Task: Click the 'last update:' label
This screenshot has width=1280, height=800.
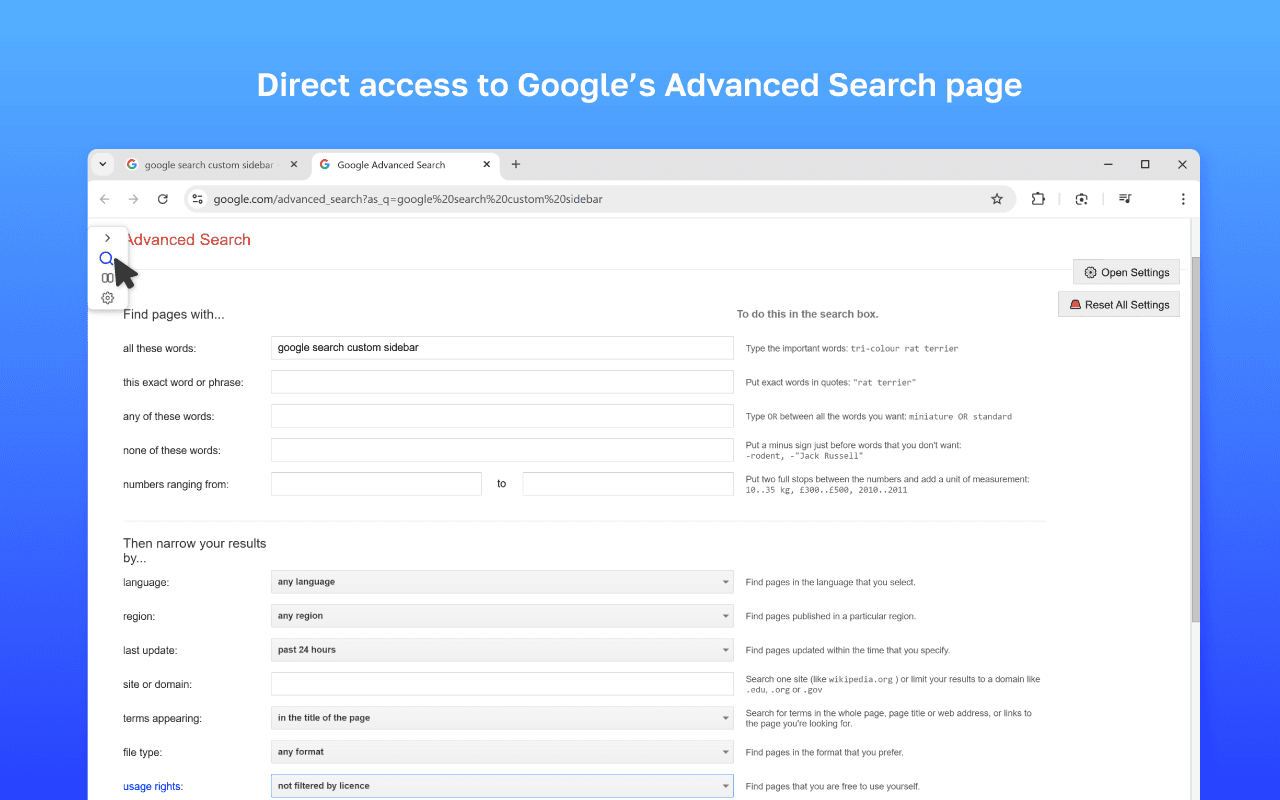Action: (150, 650)
